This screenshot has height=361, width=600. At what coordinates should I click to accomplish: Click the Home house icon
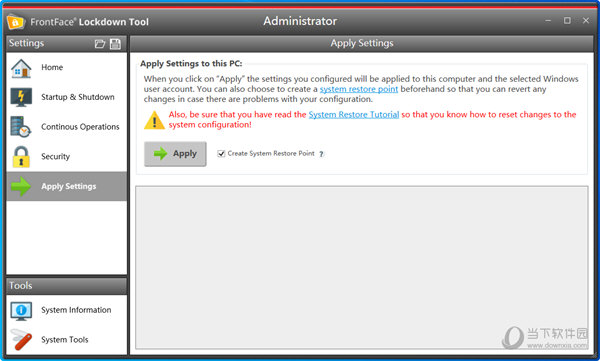(21, 68)
